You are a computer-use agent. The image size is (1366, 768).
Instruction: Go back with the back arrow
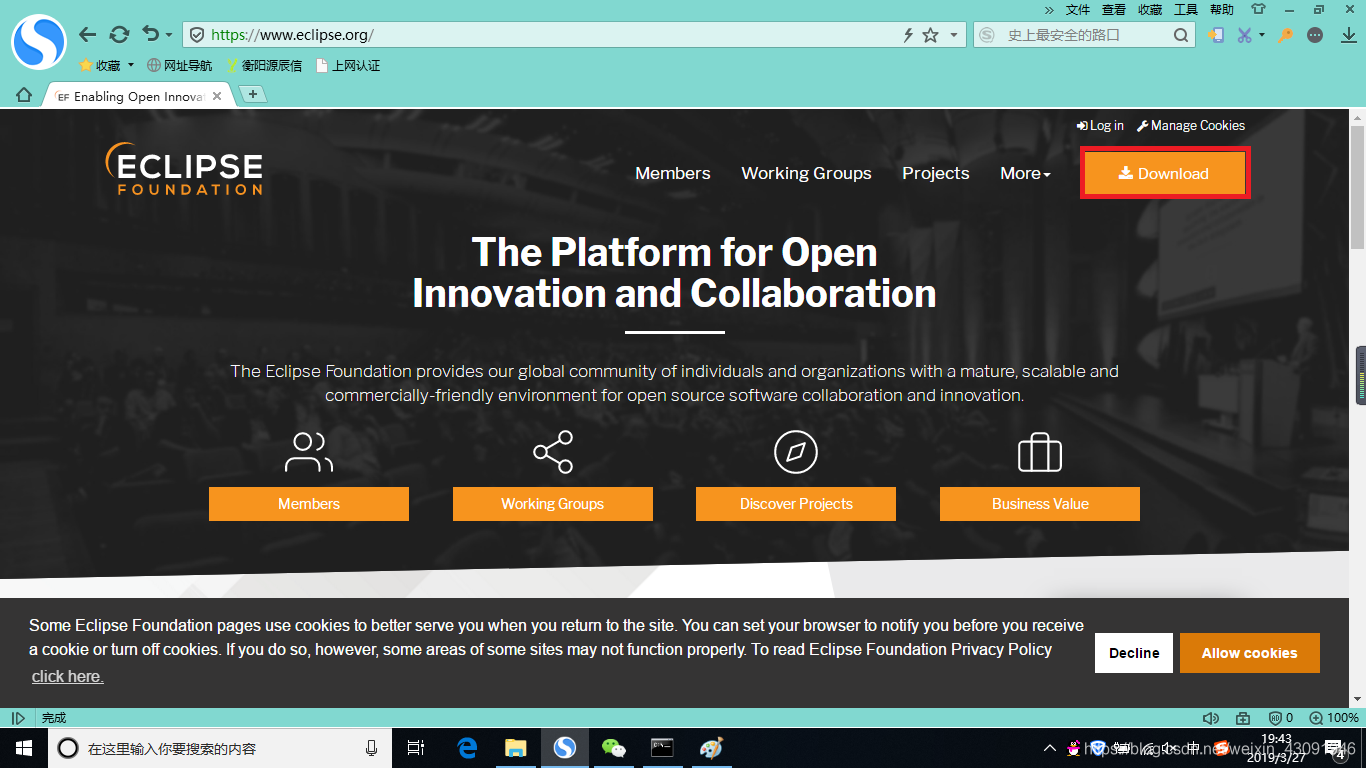[x=88, y=35]
